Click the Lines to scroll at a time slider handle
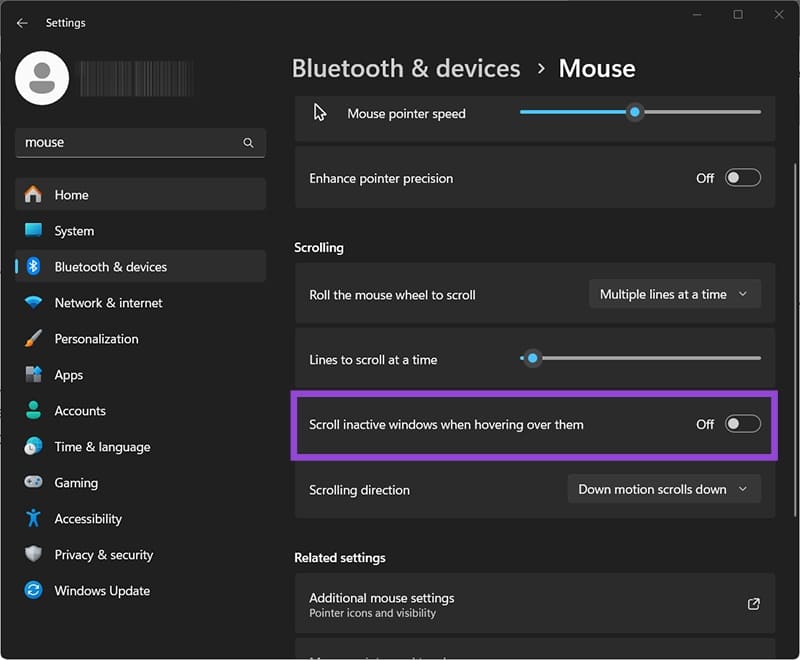The height and width of the screenshot is (660, 800). click(533, 358)
